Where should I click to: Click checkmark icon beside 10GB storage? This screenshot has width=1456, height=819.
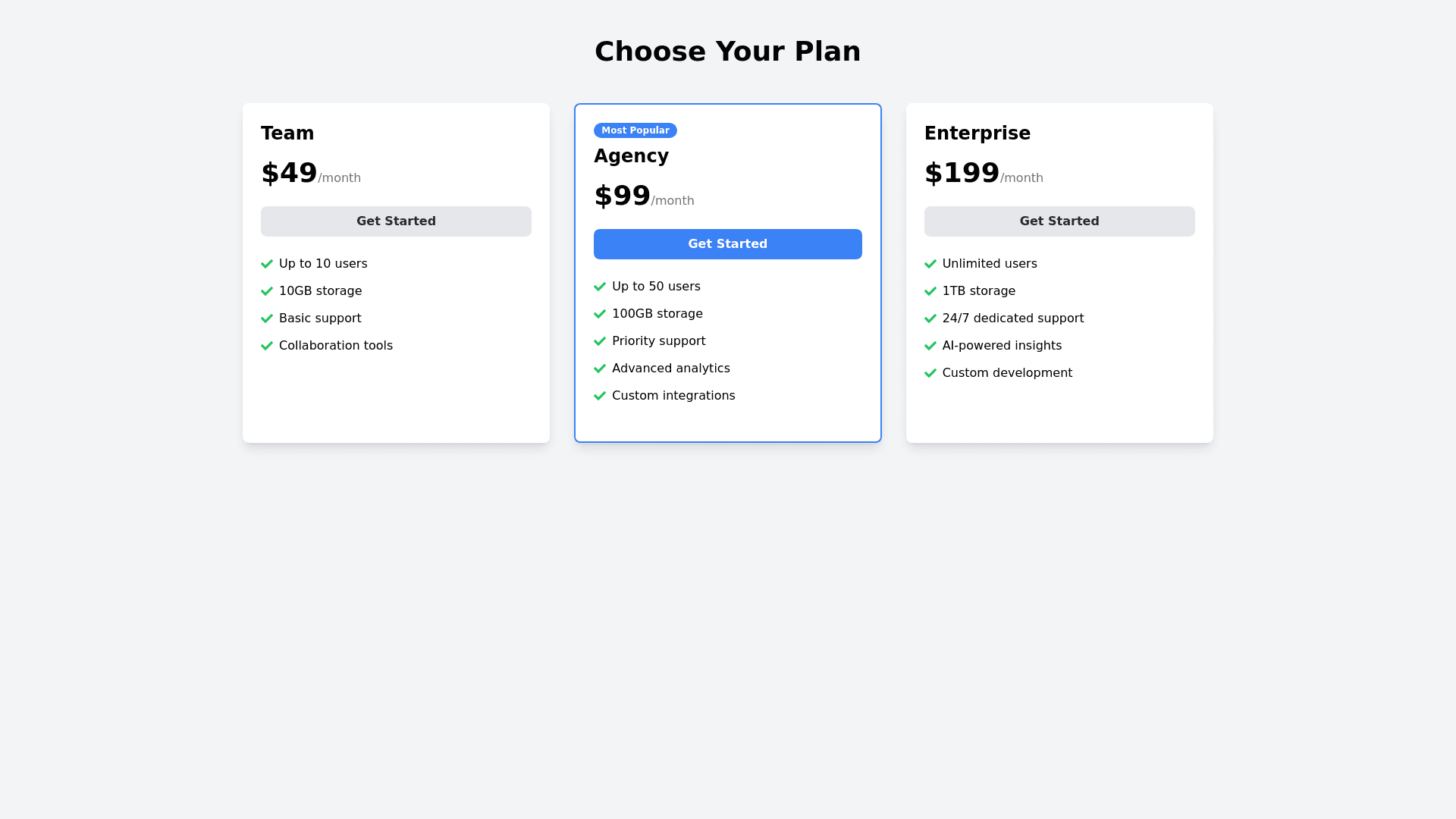coord(267,291)
